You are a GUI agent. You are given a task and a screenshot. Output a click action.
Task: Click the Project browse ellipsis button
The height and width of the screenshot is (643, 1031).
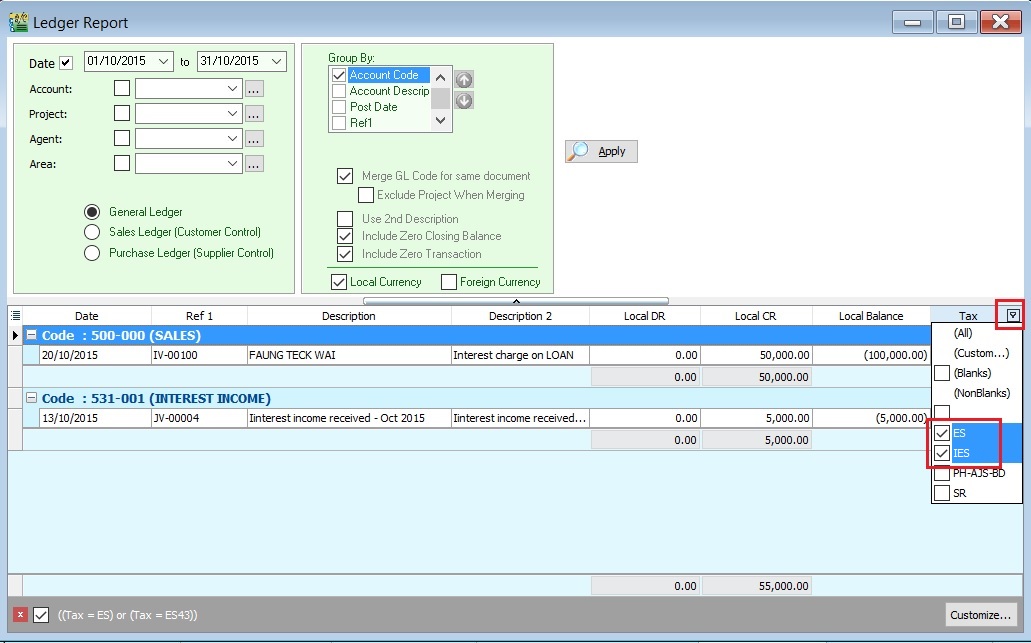tap(254, 114)
